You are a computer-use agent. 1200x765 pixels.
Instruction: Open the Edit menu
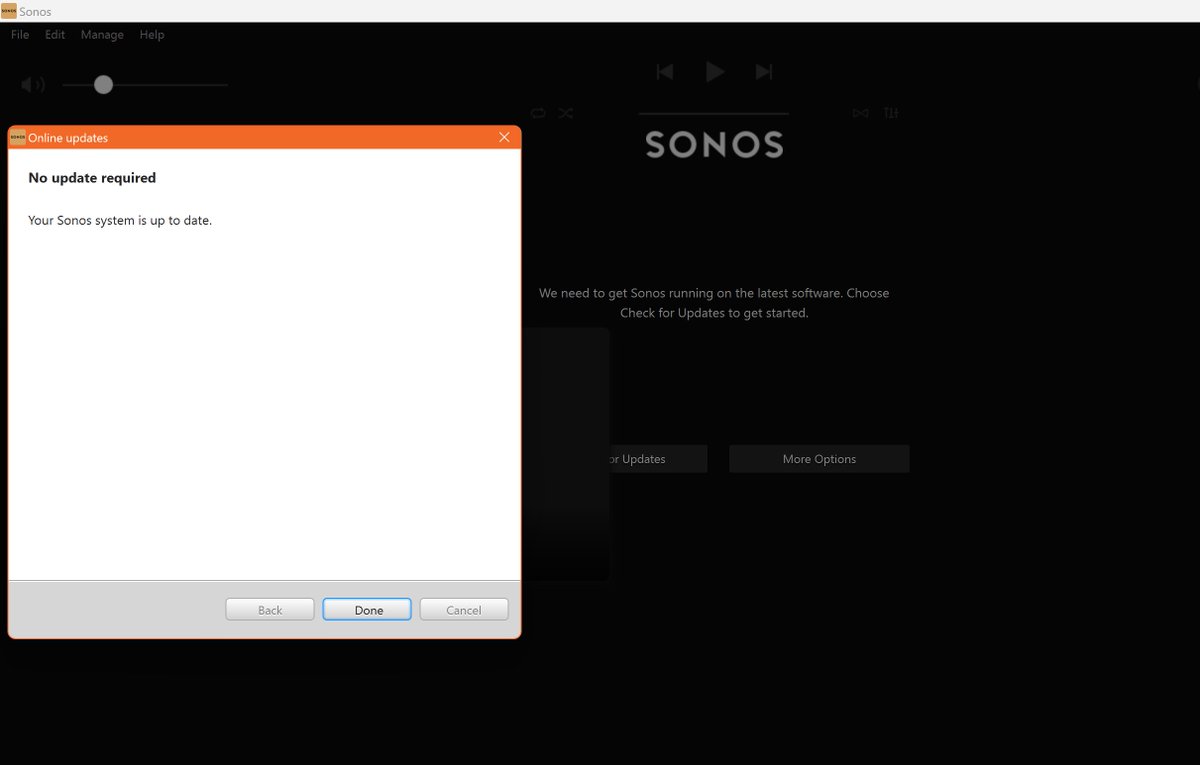coord(55,34)
